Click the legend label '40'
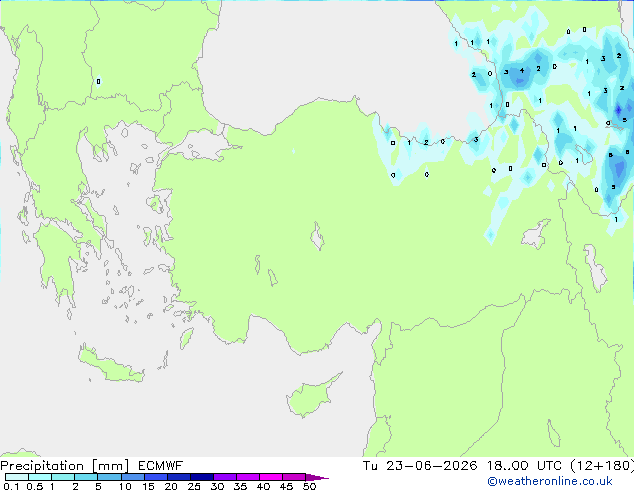634x490 pixels. [x=263, y=486]
